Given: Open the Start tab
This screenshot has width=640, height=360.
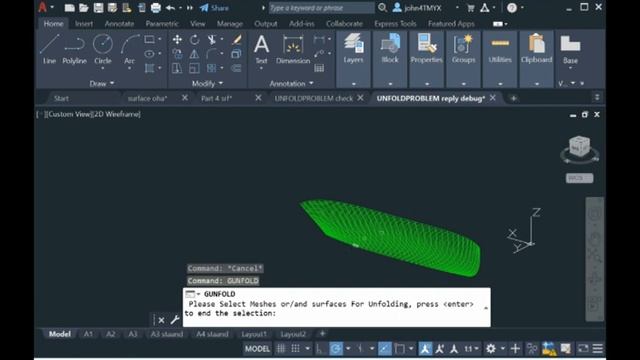Looking at the screenshot, I should (61, 98).
